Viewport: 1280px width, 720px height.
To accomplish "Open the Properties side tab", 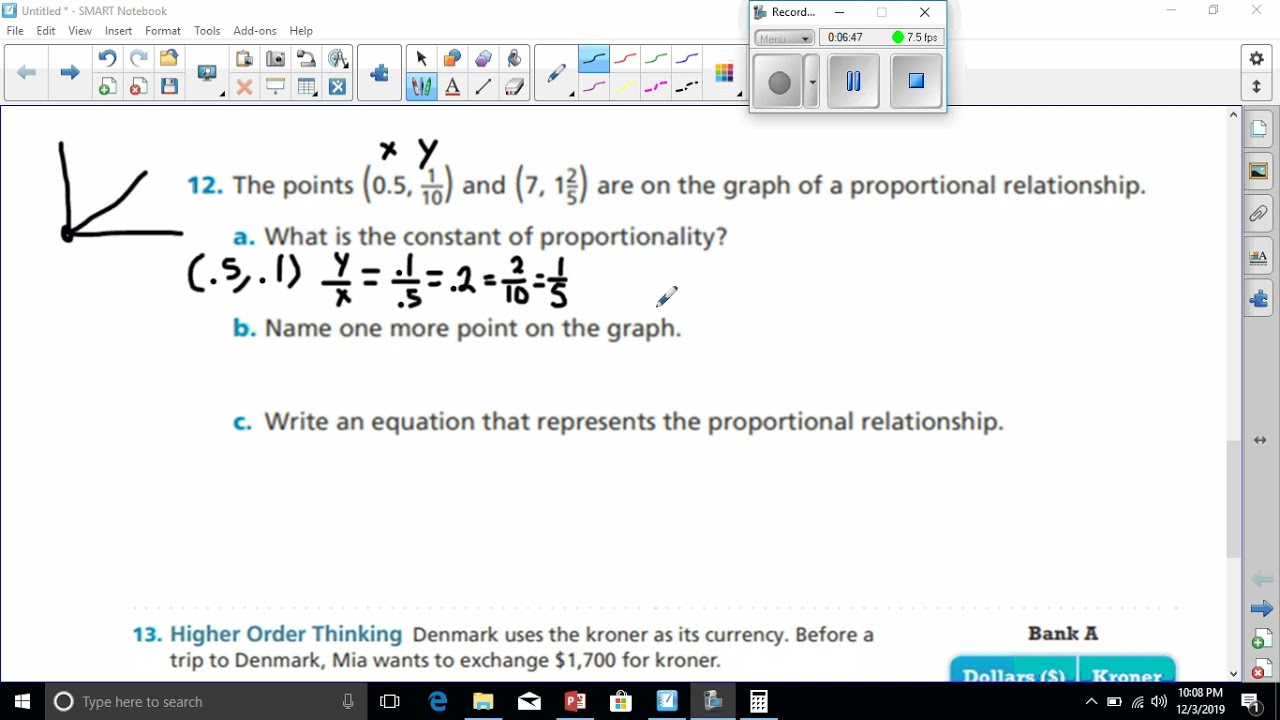I will click(1258, 257).
